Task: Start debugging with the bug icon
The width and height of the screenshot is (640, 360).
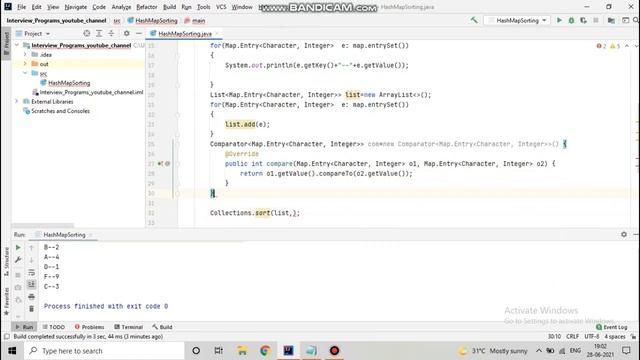Action: 571,20
